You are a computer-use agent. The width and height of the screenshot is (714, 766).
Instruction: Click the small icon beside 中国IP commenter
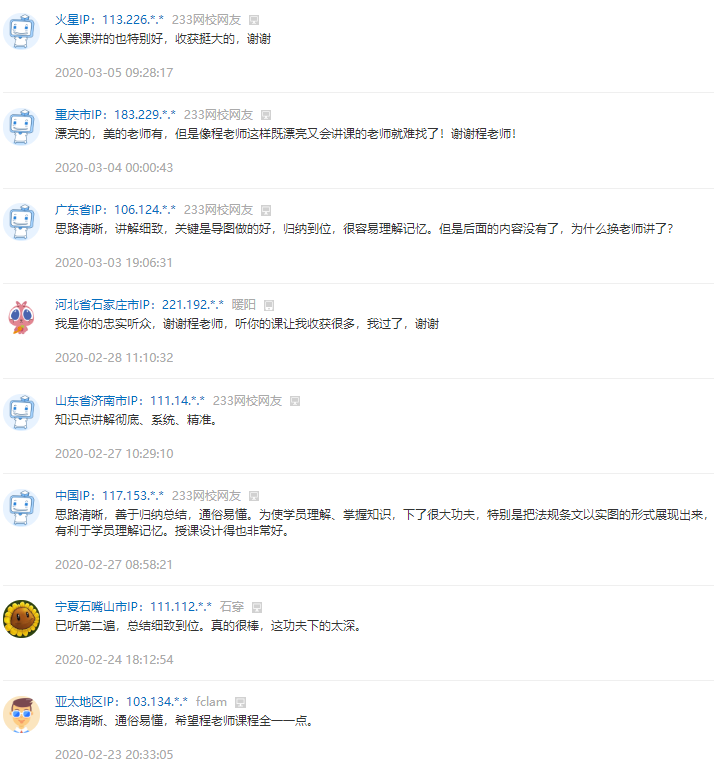tap(253, 496)
